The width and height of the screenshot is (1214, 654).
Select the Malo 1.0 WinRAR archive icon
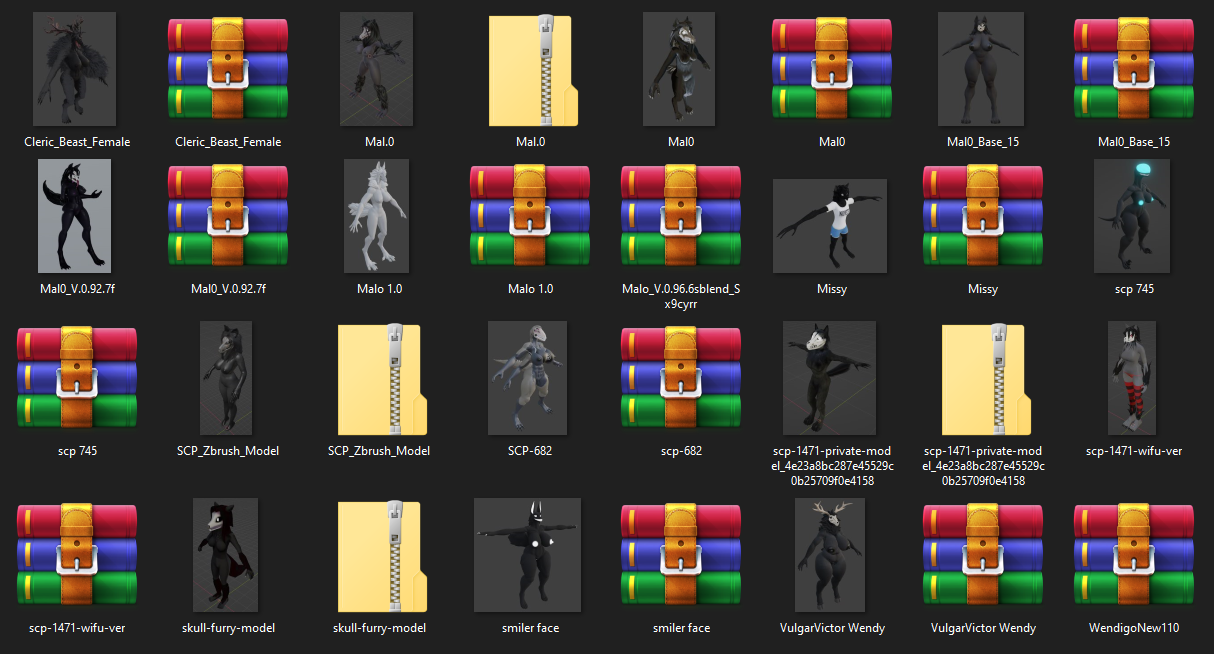[530, 216]
